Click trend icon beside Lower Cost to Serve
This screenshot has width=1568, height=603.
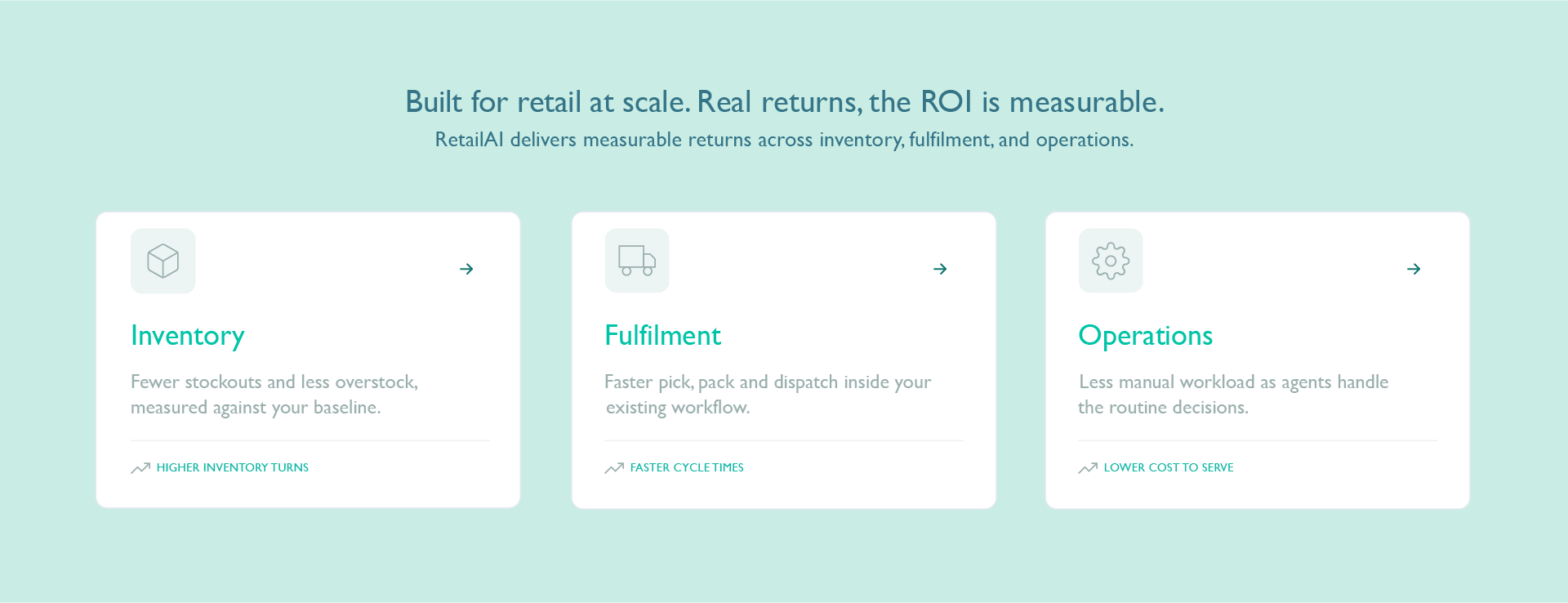tap(1088, 468)
